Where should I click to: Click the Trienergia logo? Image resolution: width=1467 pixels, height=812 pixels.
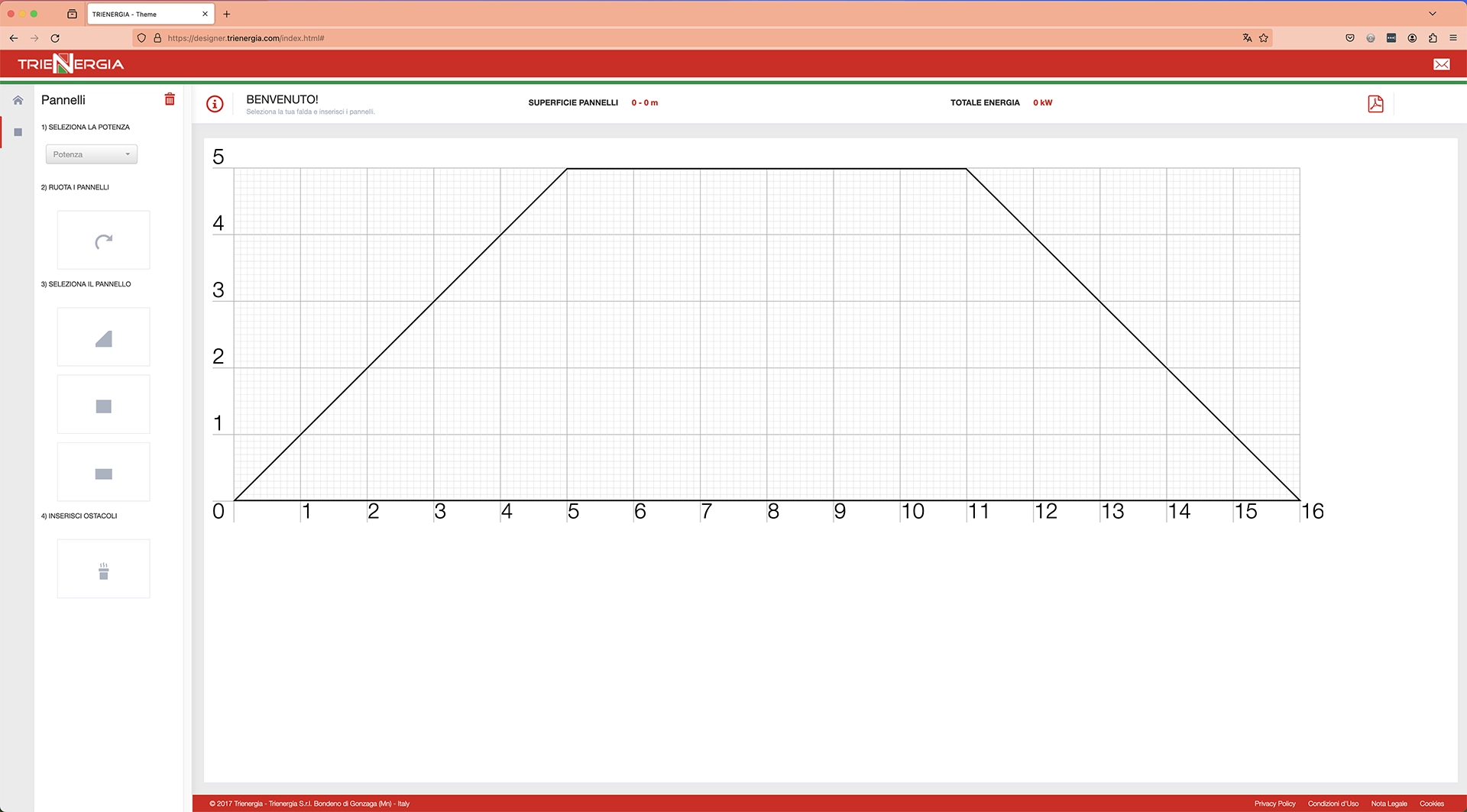coord(71,64)
